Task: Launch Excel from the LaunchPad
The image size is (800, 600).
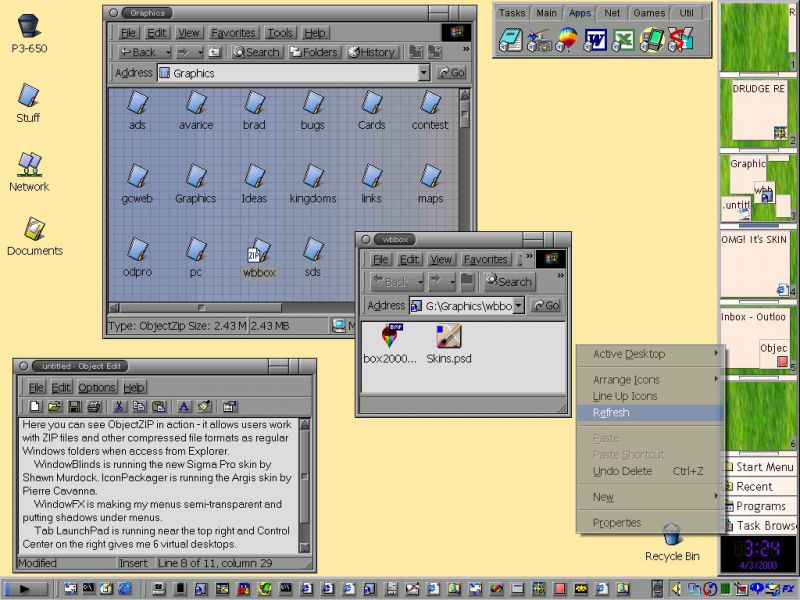Action: (624, 40)
